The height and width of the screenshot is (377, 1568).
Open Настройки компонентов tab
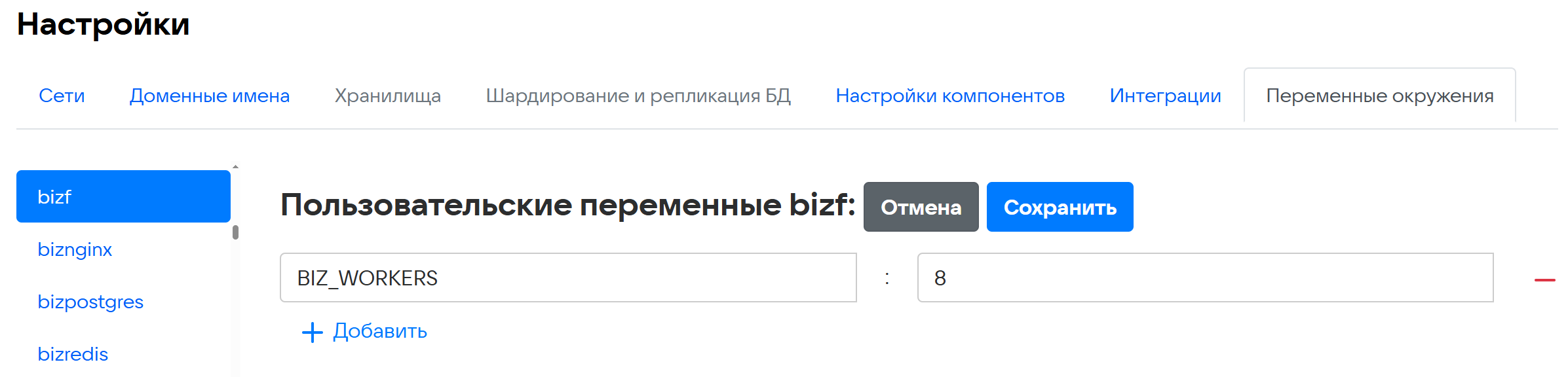coord(950,96)
